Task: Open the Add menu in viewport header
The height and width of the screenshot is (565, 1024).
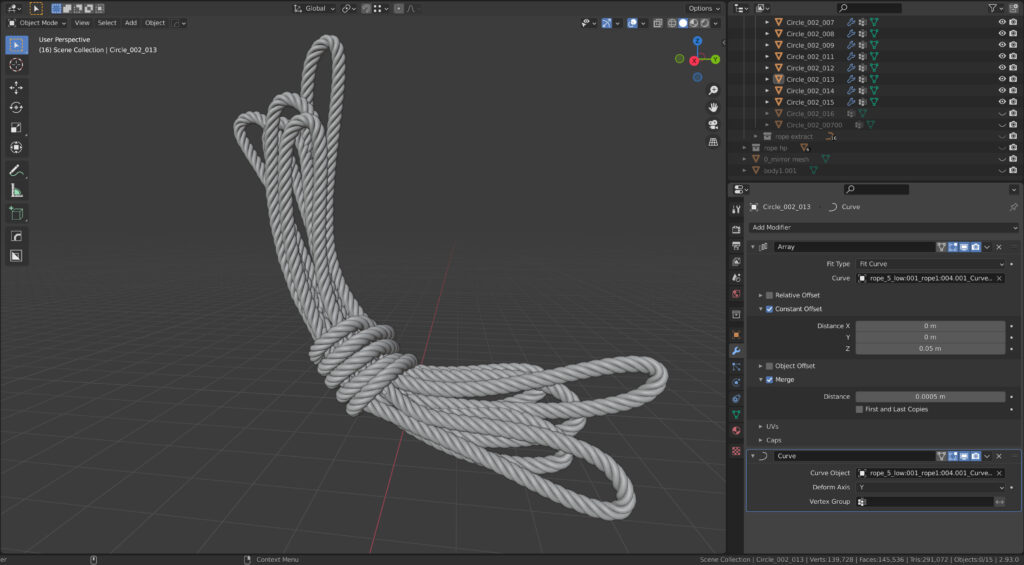Action: (131, 22)
